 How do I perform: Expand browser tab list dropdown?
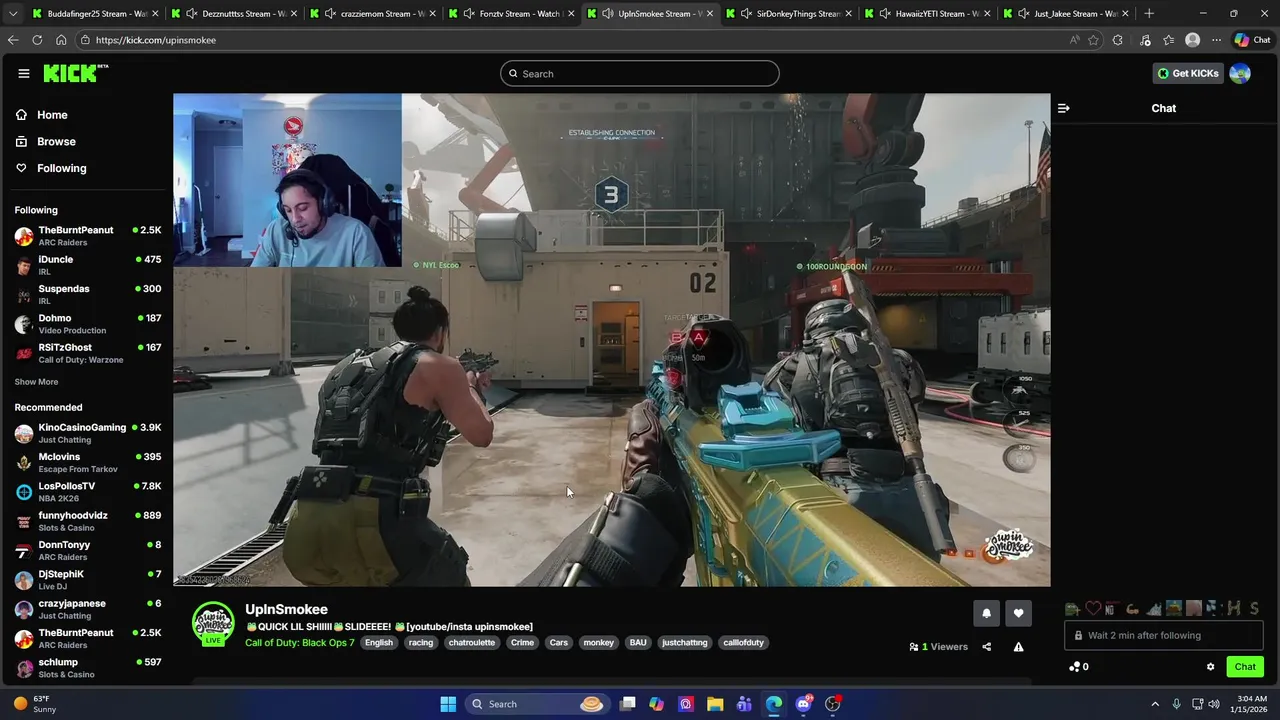click(x=13, y=14)
